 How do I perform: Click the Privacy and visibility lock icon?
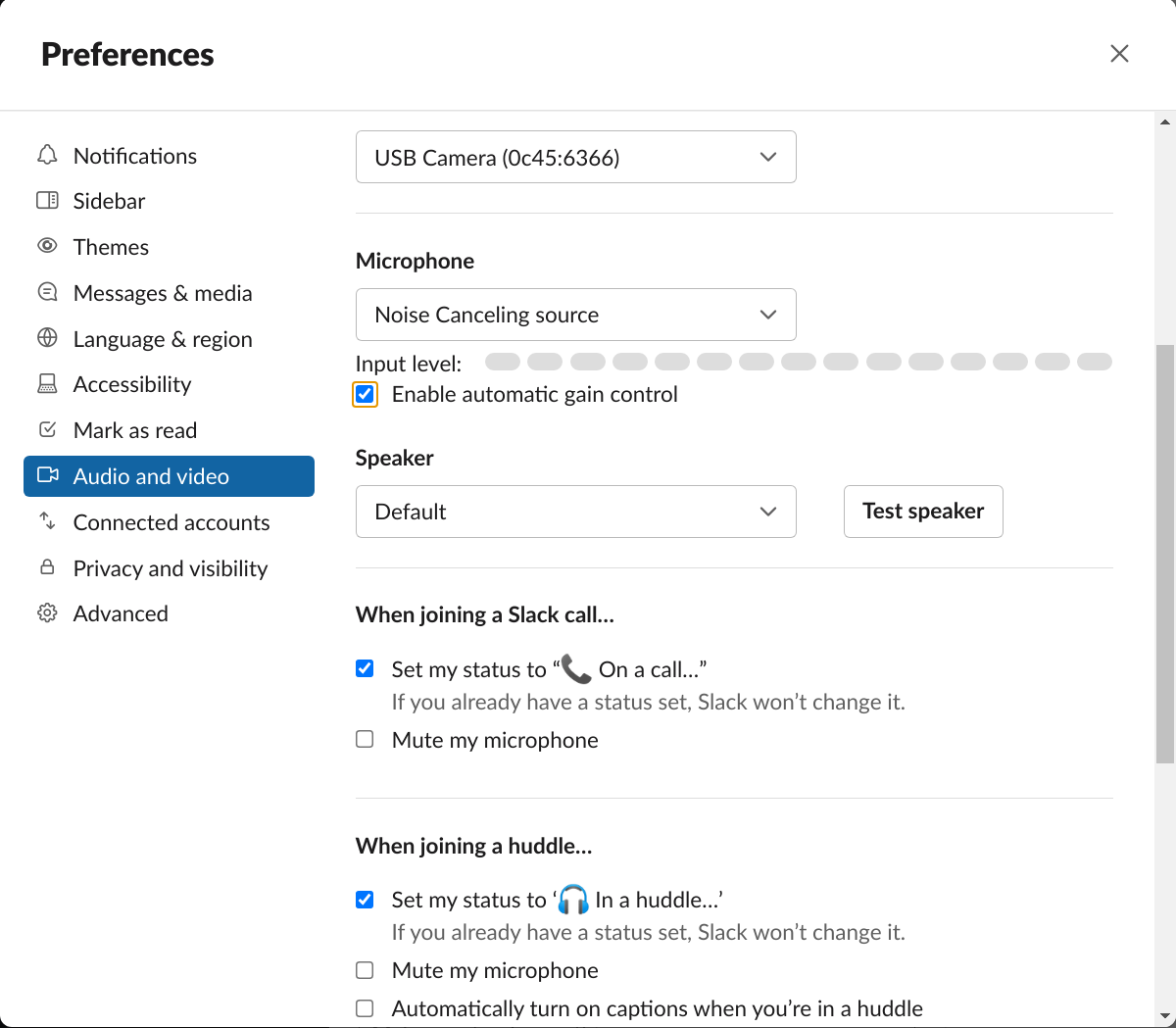(47, 567)
